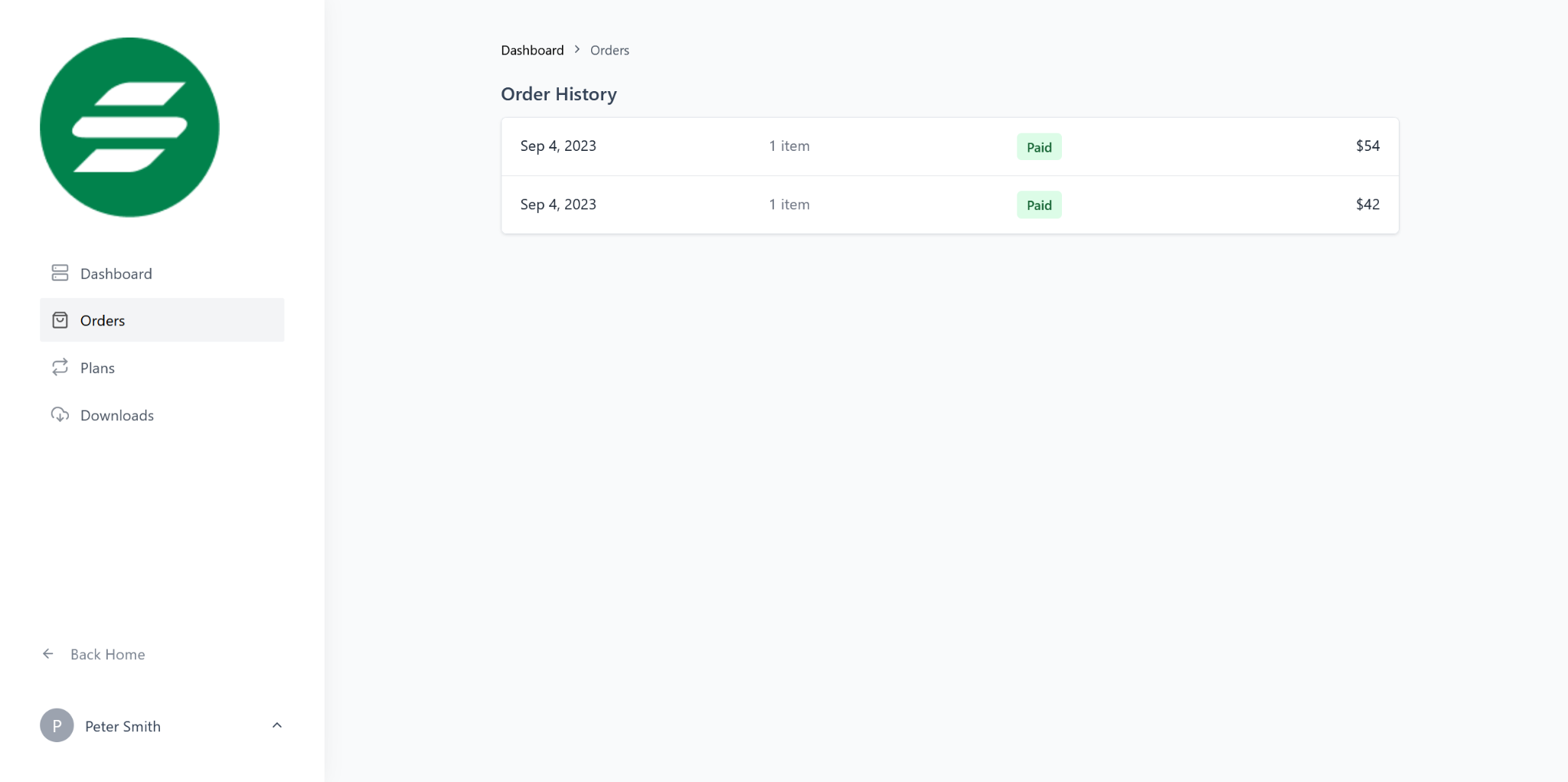This screenshot has width=1568, height=782.
Task: Click the Orders shopping bag icon
Action: click(x=60, y=320)
